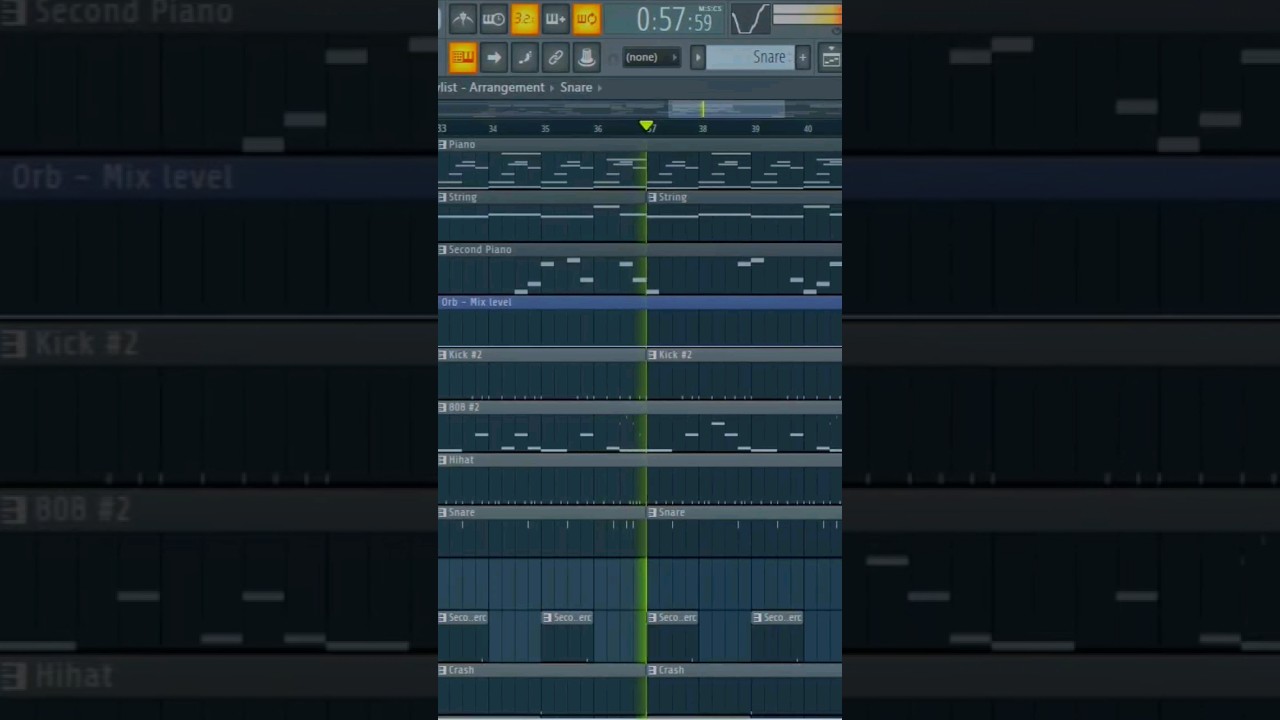Click the playlist minimap overview strip
The image size is (1280, 720).
640,108
